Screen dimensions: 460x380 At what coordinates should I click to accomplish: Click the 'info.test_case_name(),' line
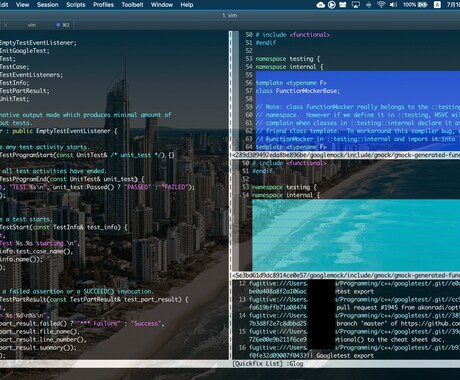click(x=37, y=251)
